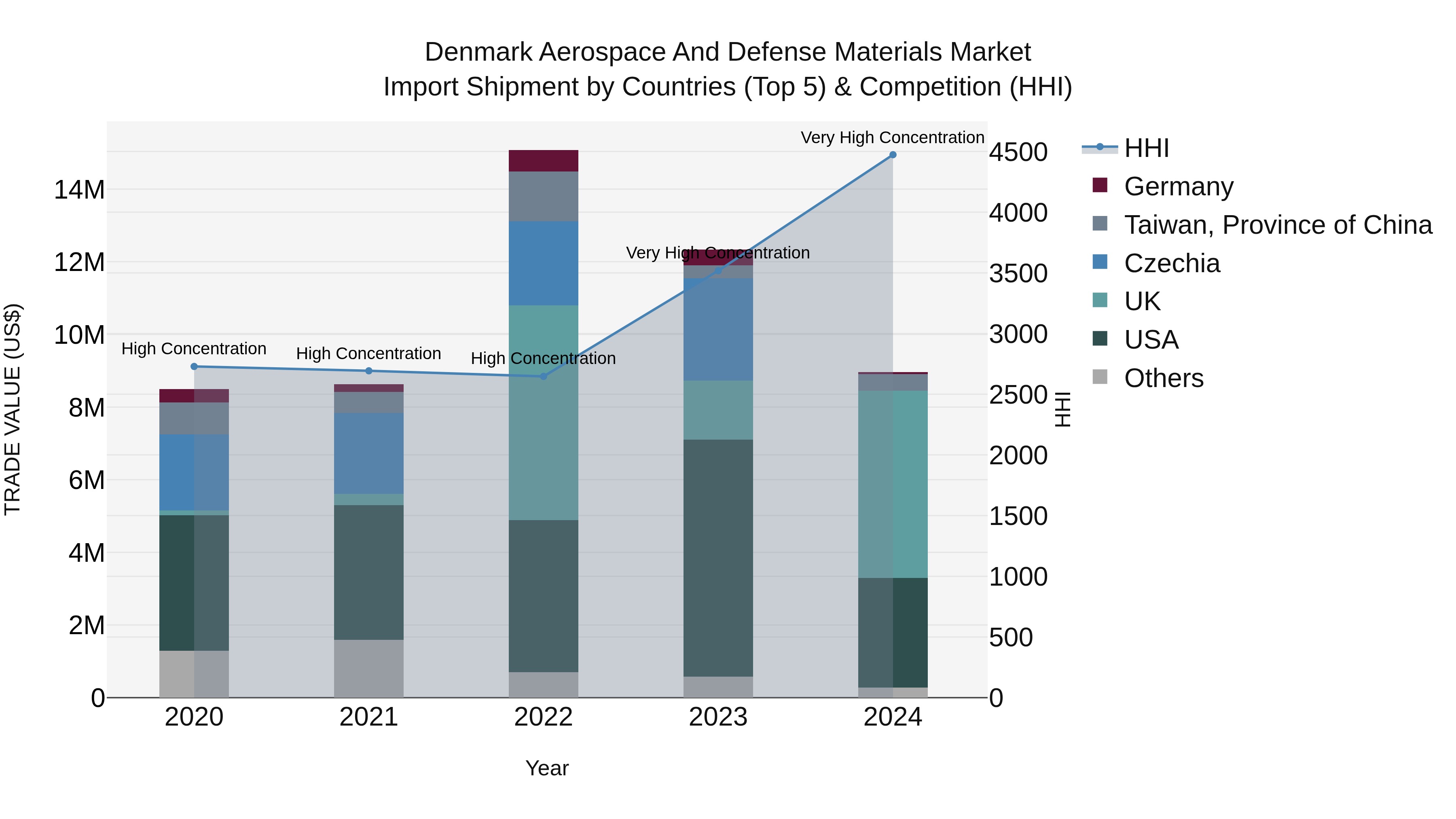Click the Germany segment of 2022 bar
Viewport: 1456px width, 819px height.
point(544,161)
